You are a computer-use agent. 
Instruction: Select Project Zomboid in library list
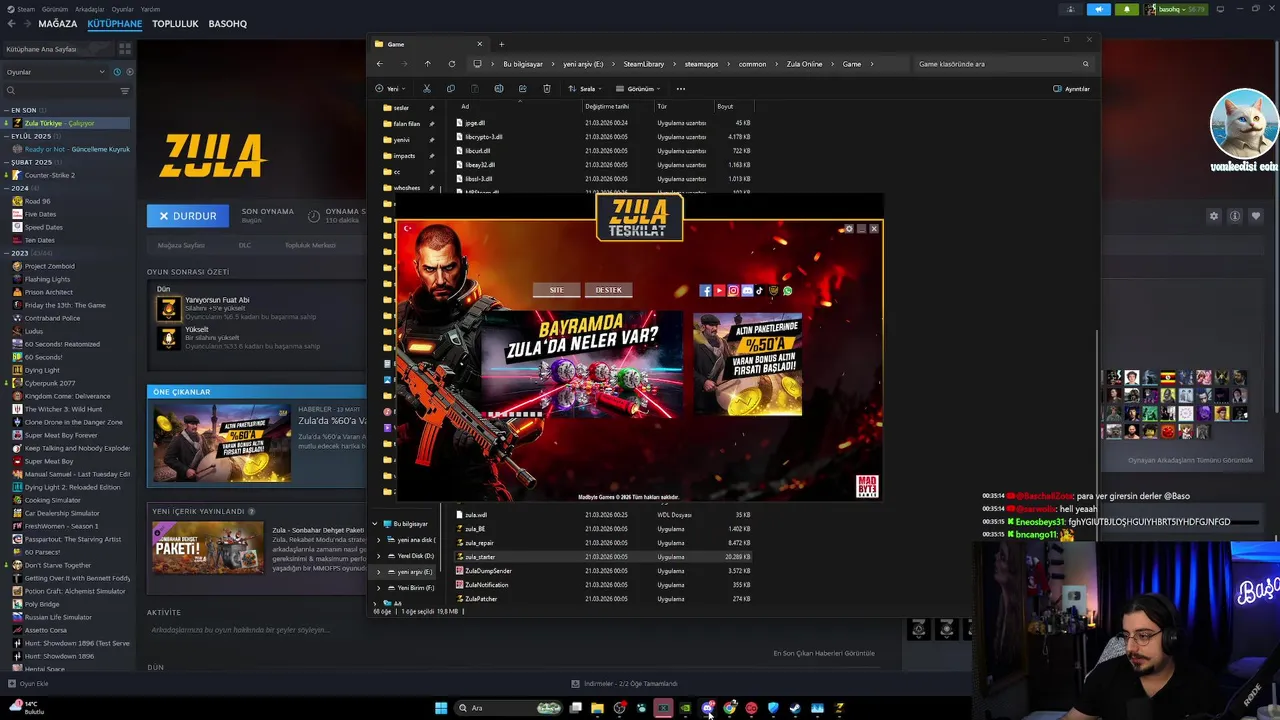49,266
